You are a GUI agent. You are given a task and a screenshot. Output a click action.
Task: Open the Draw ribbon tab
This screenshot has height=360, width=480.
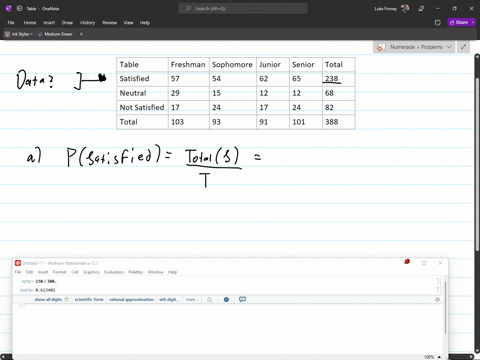click(67, 23)
